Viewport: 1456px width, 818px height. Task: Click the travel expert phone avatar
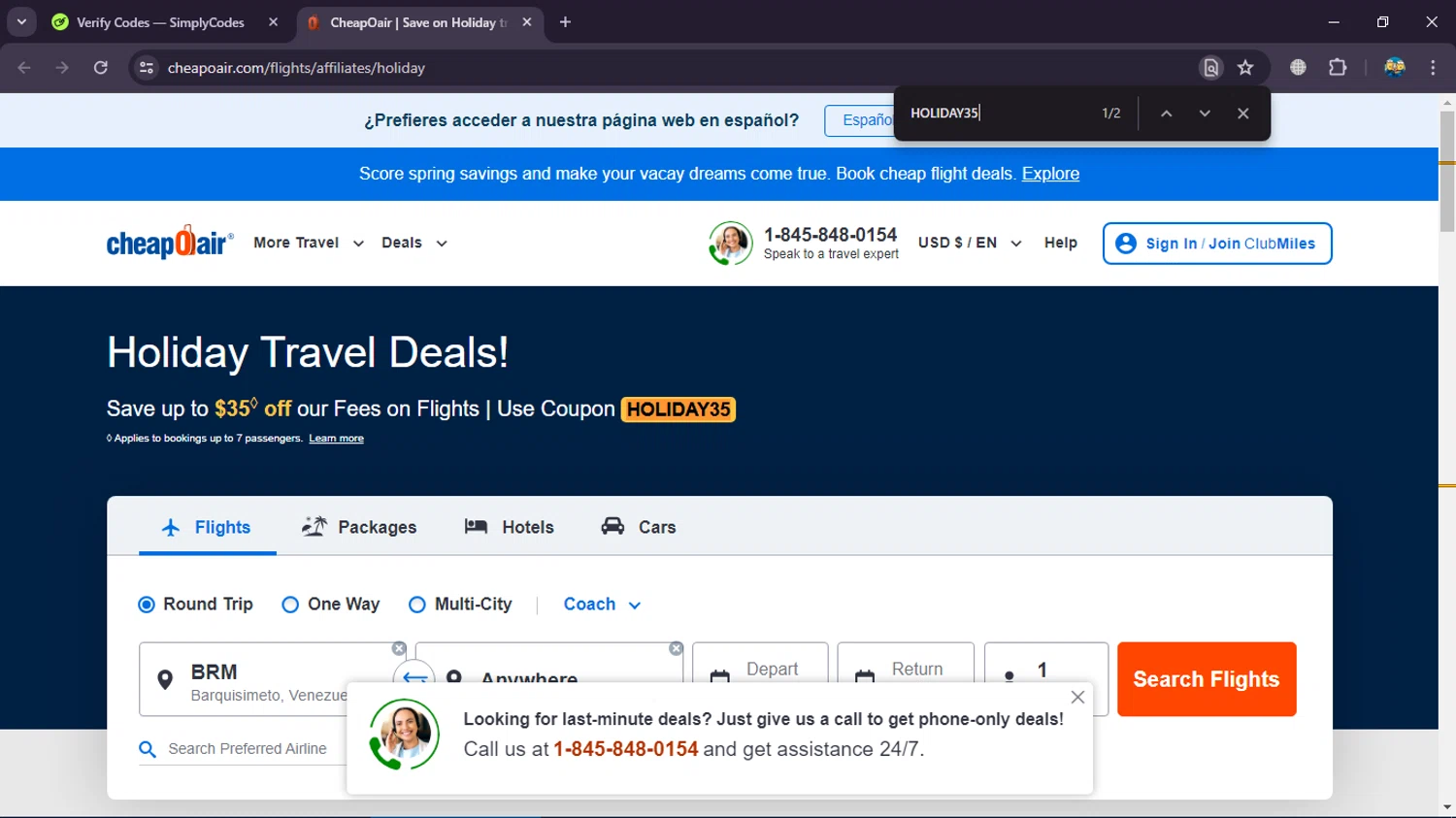730,244
